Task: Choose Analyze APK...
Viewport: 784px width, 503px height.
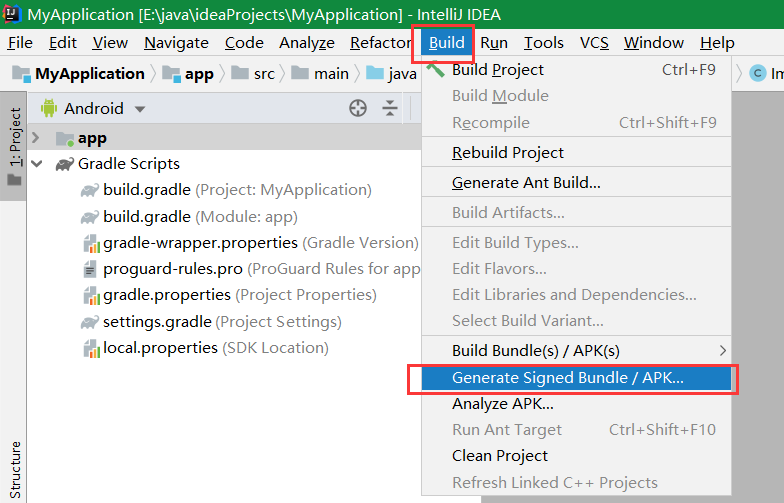Action: coord(576,404)
